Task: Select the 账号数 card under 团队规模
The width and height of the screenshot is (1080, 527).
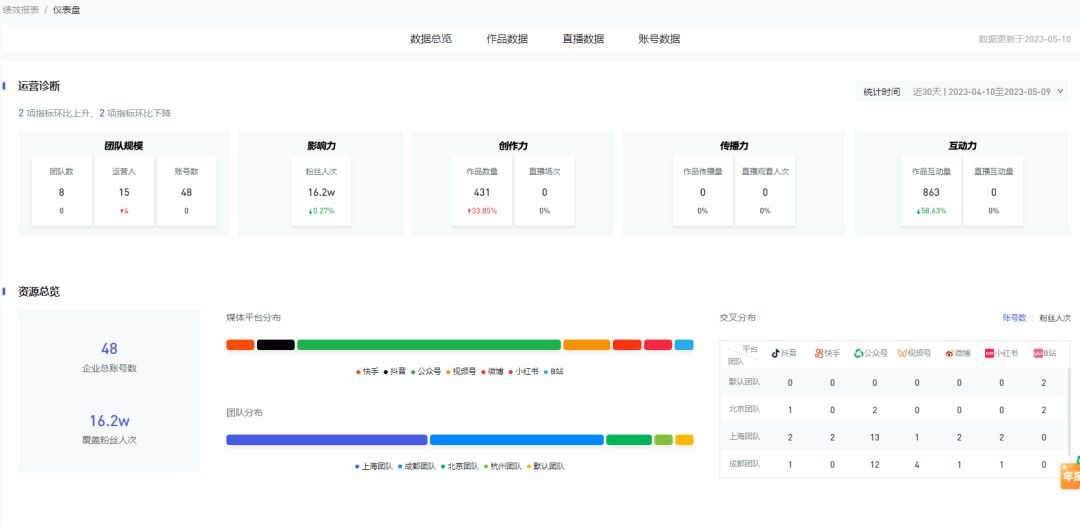Action: click(x=187, y=191)
